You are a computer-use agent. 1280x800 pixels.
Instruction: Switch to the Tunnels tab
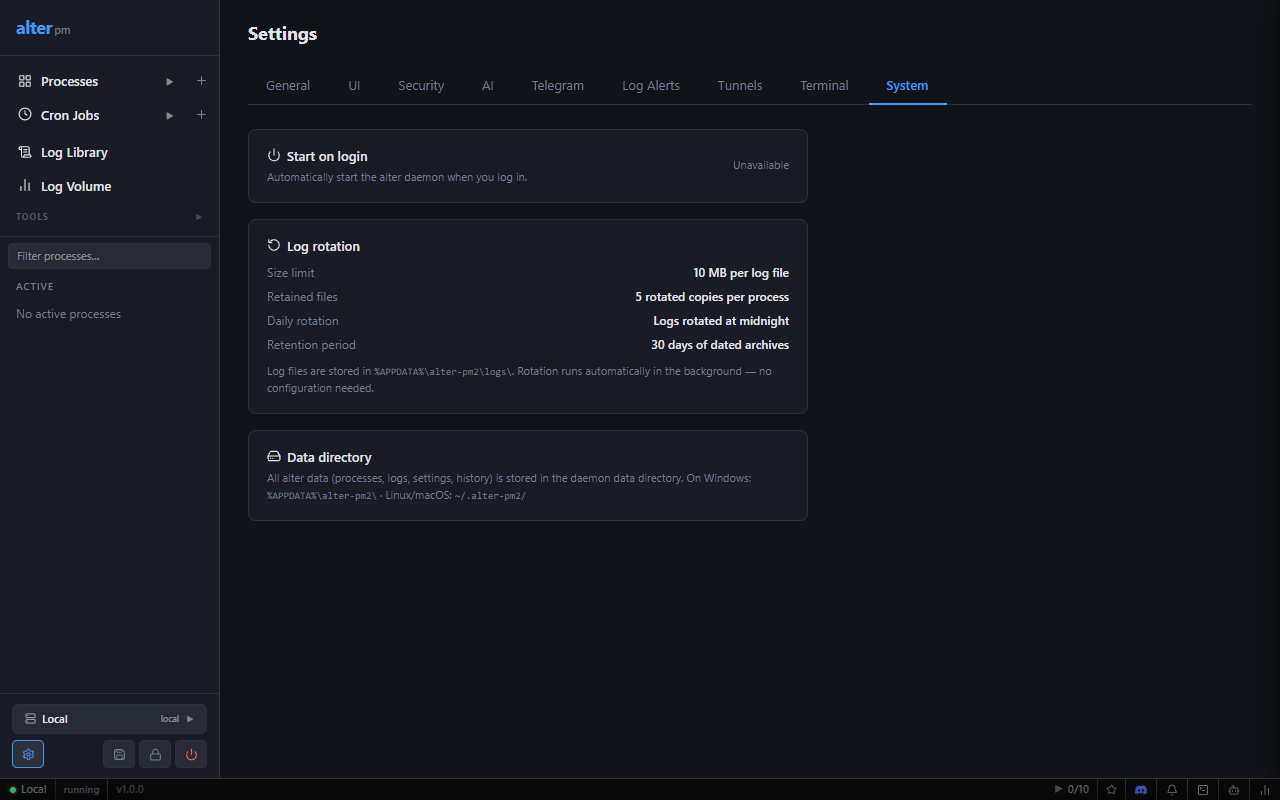point(740,86)
